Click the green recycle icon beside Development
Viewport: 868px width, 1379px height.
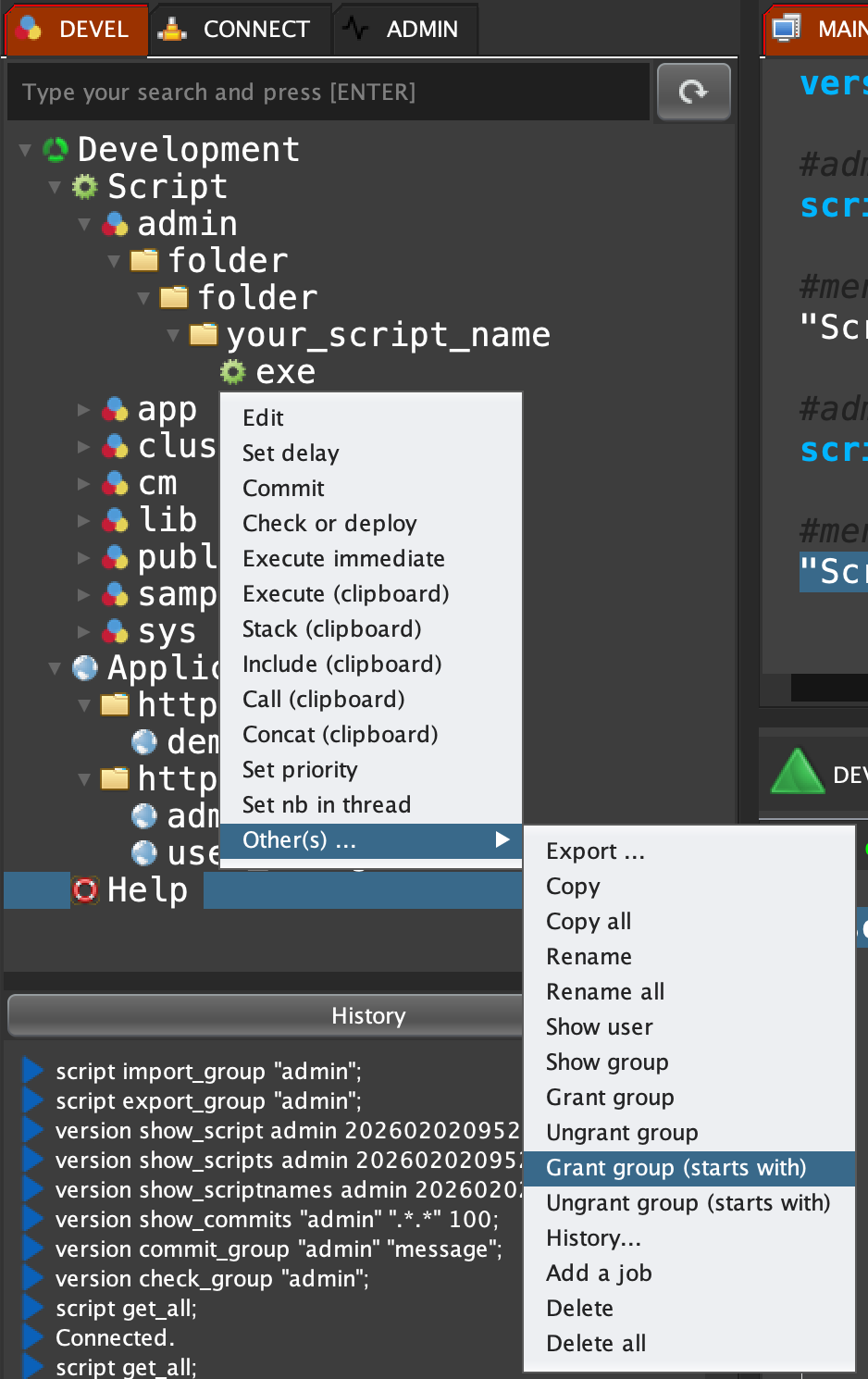click(56, 149)
